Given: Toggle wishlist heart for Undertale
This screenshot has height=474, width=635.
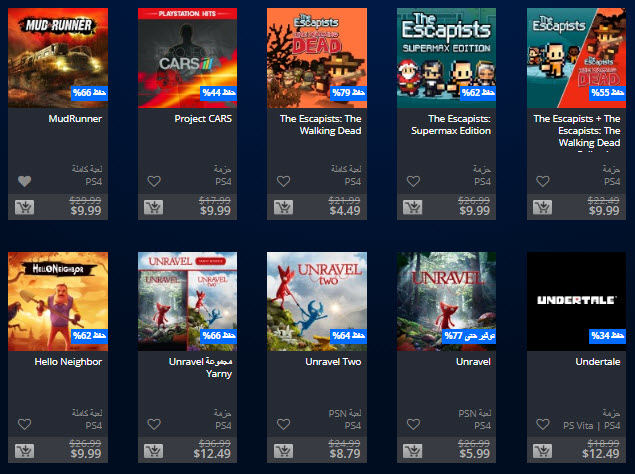Looking at the screenshot, I should (x=543, y=424).
